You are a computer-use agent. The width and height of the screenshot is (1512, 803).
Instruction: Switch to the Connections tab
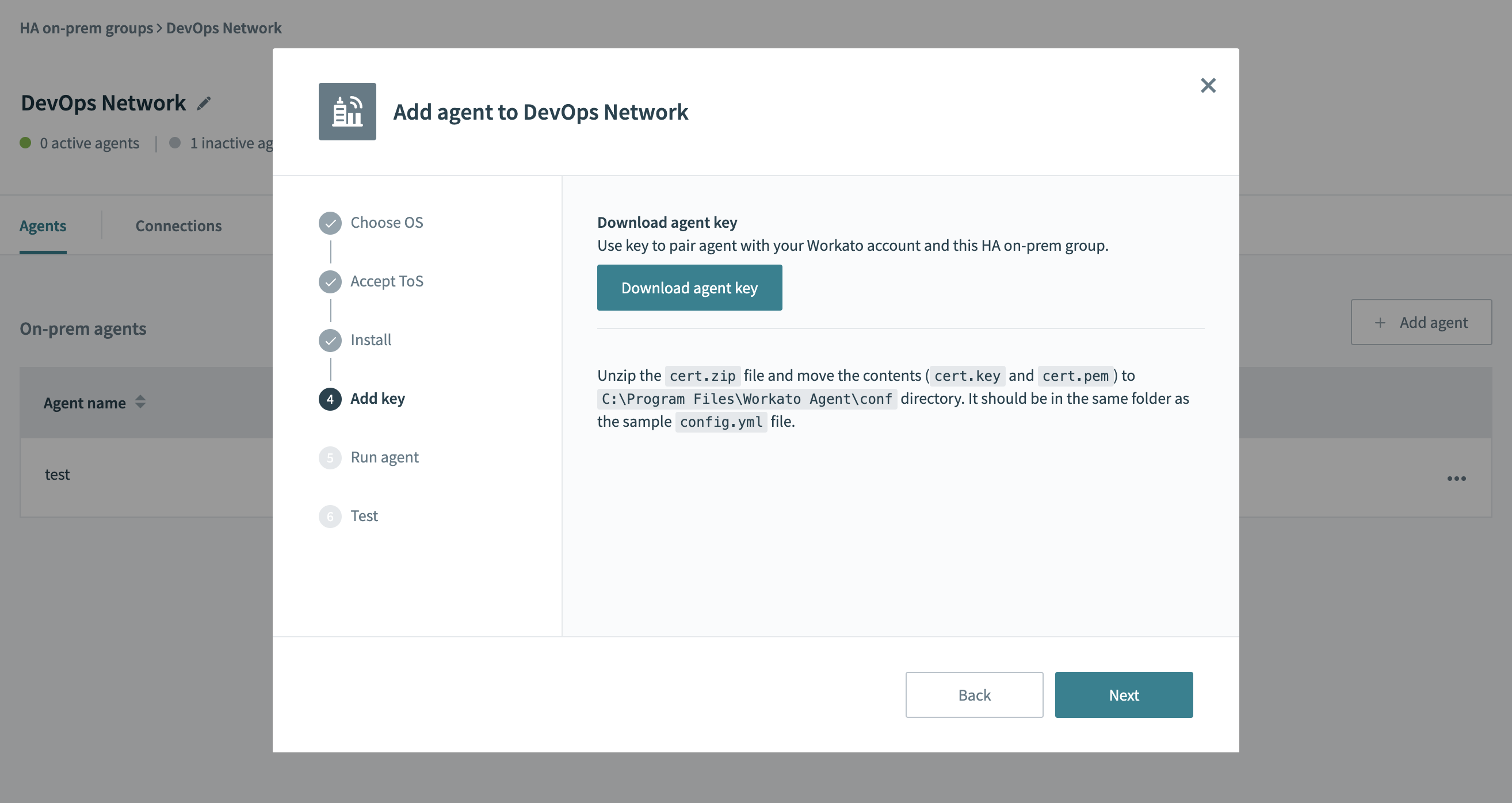click(x=178, y=226)
